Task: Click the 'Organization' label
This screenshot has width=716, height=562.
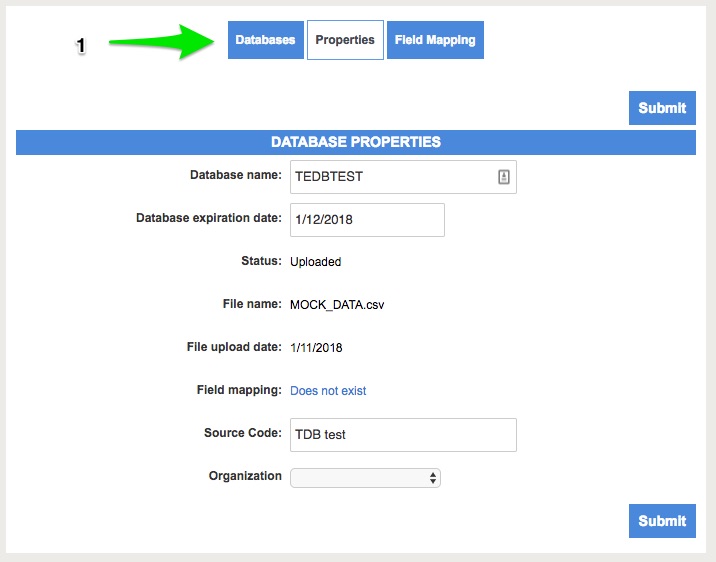Action: [245, 476]
